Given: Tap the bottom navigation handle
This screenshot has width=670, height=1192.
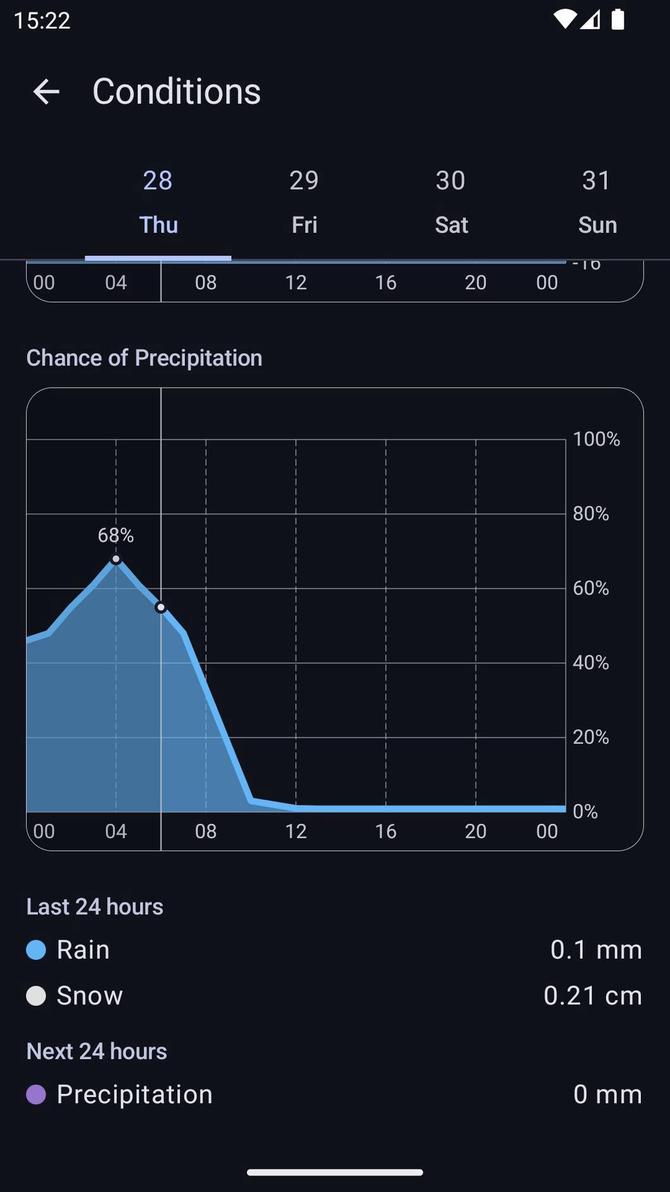Looking at the screenshot, I should pyautogui.click(x=334, y=1172).
